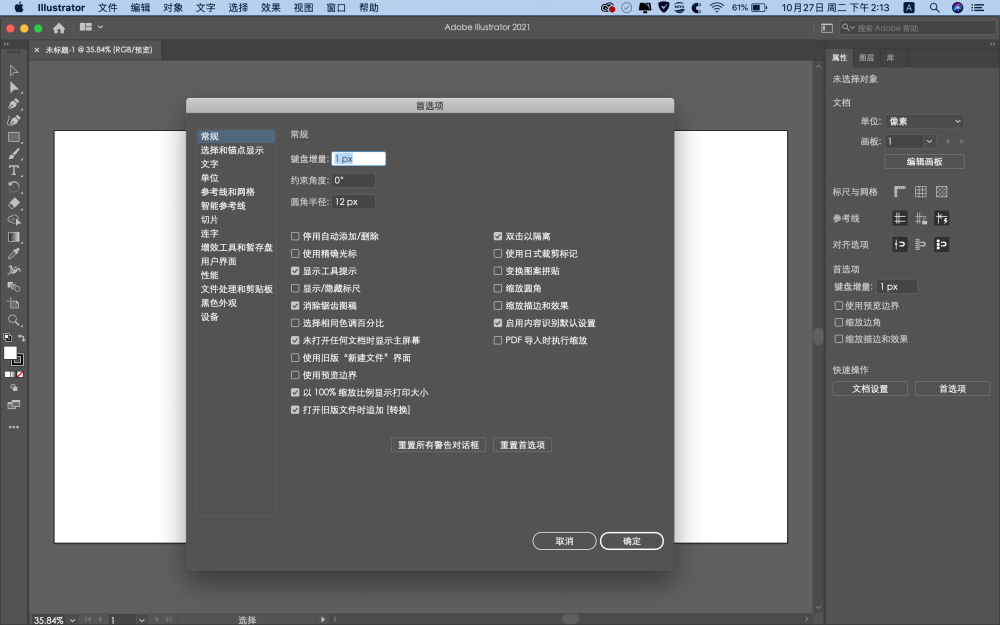Select 文字 preferences category
Viewport: 1000px width, 625px height.
(210, 165)
